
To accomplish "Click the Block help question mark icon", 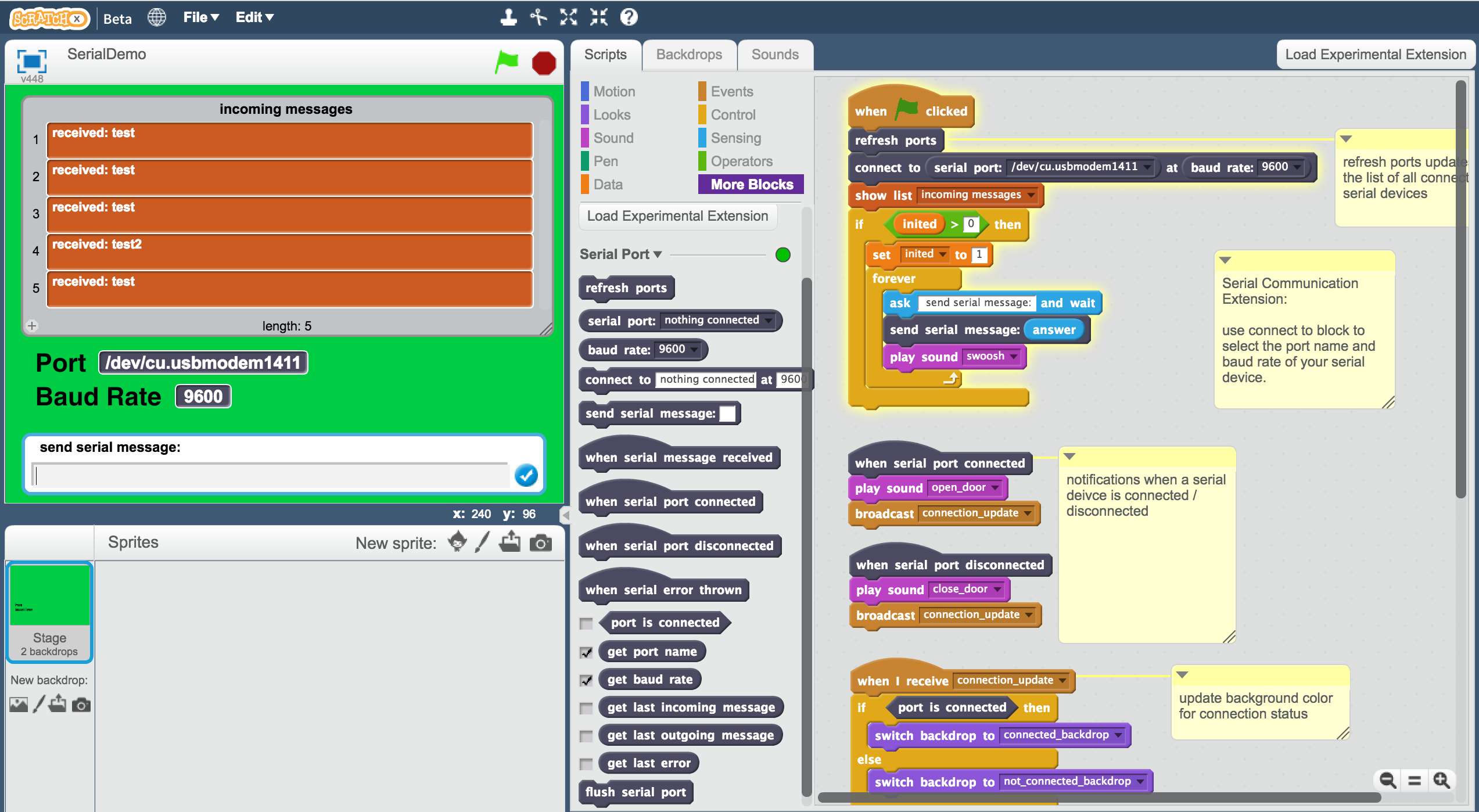I will (629, 17).
